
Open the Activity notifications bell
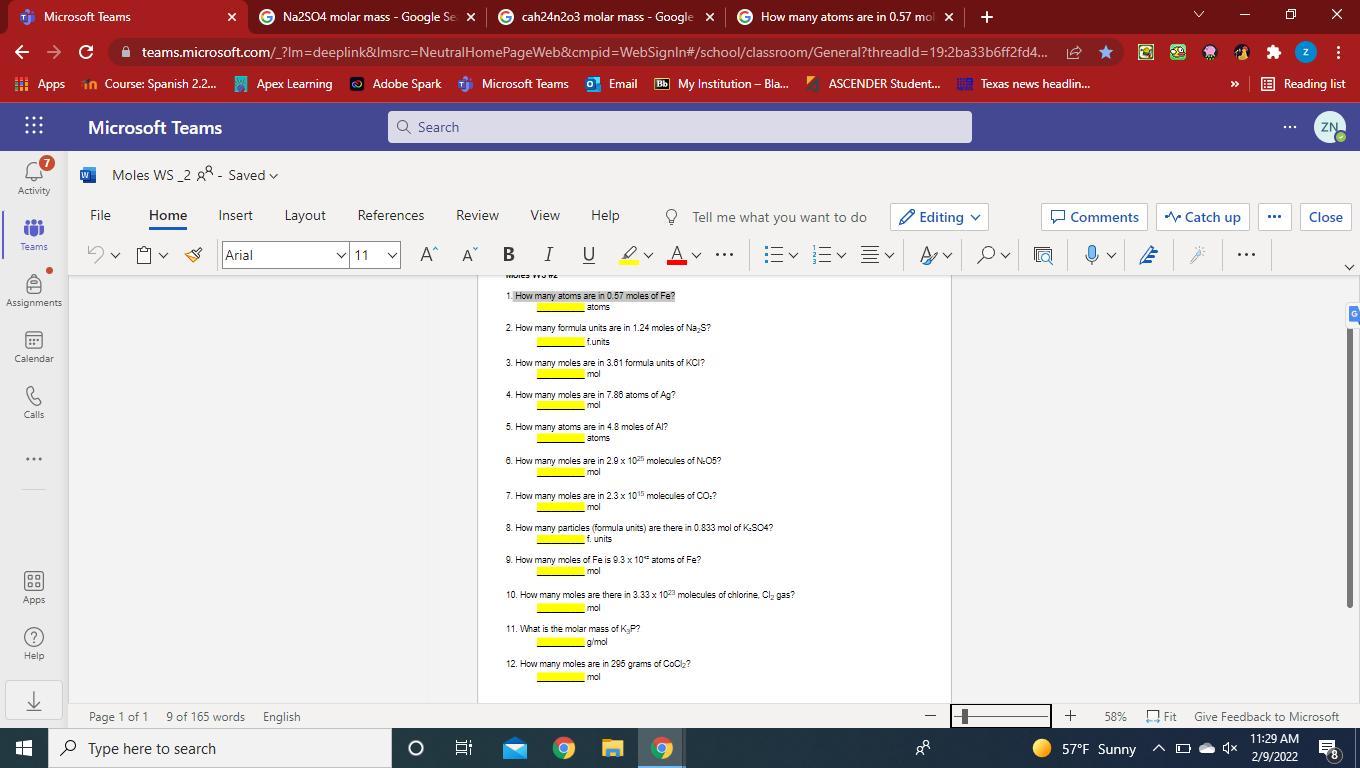coord(33,178)
